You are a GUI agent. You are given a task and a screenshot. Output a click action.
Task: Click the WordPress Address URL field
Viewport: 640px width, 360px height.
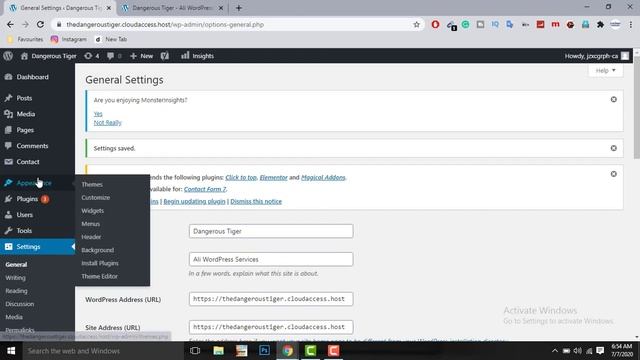[x=271, y=299]
